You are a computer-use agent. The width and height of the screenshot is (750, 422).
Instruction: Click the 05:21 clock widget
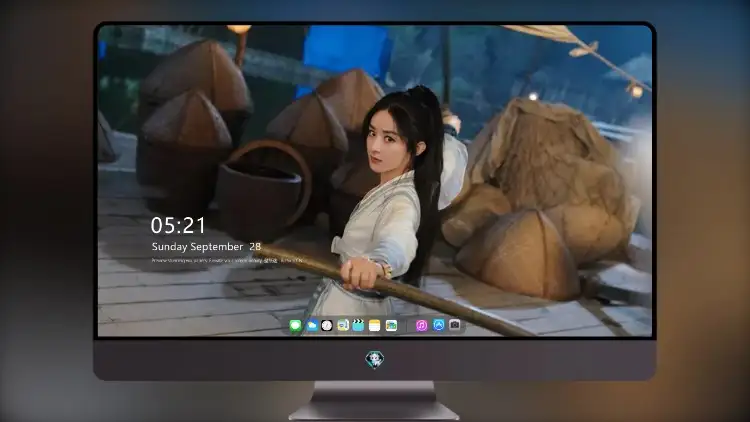(178, 225)
